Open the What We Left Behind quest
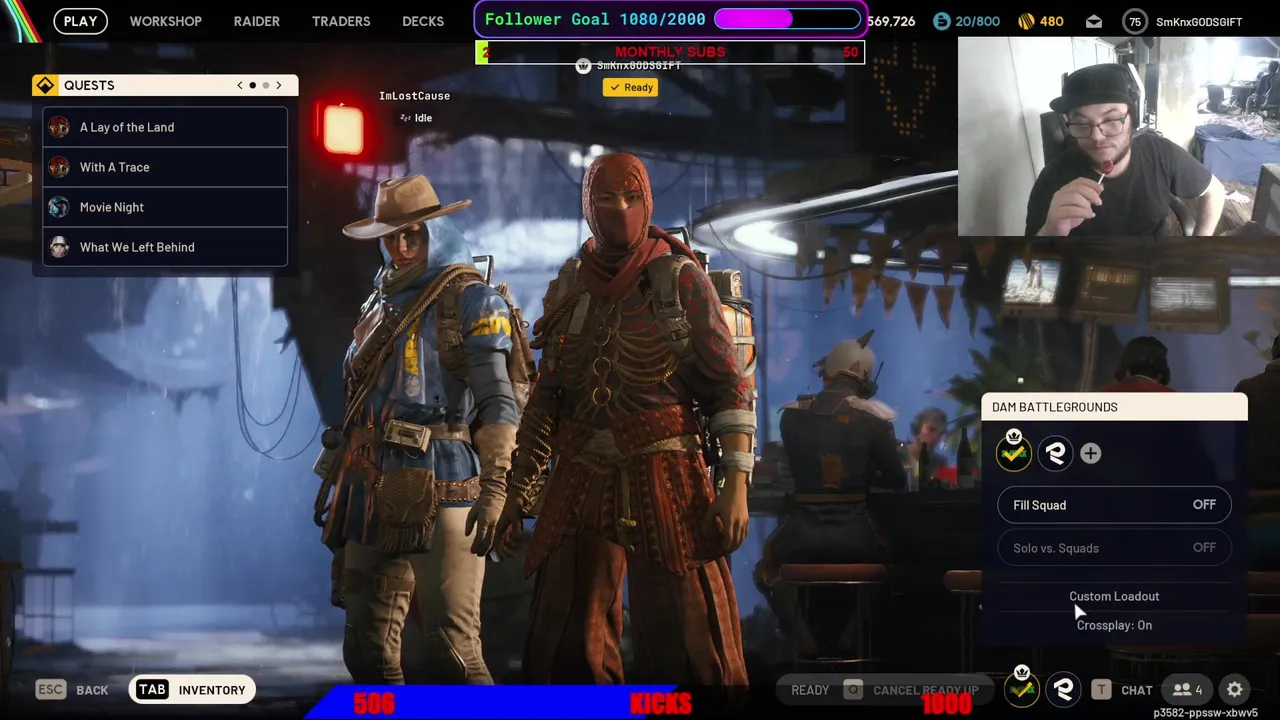1280x720 pixels. tap(165, 247)
